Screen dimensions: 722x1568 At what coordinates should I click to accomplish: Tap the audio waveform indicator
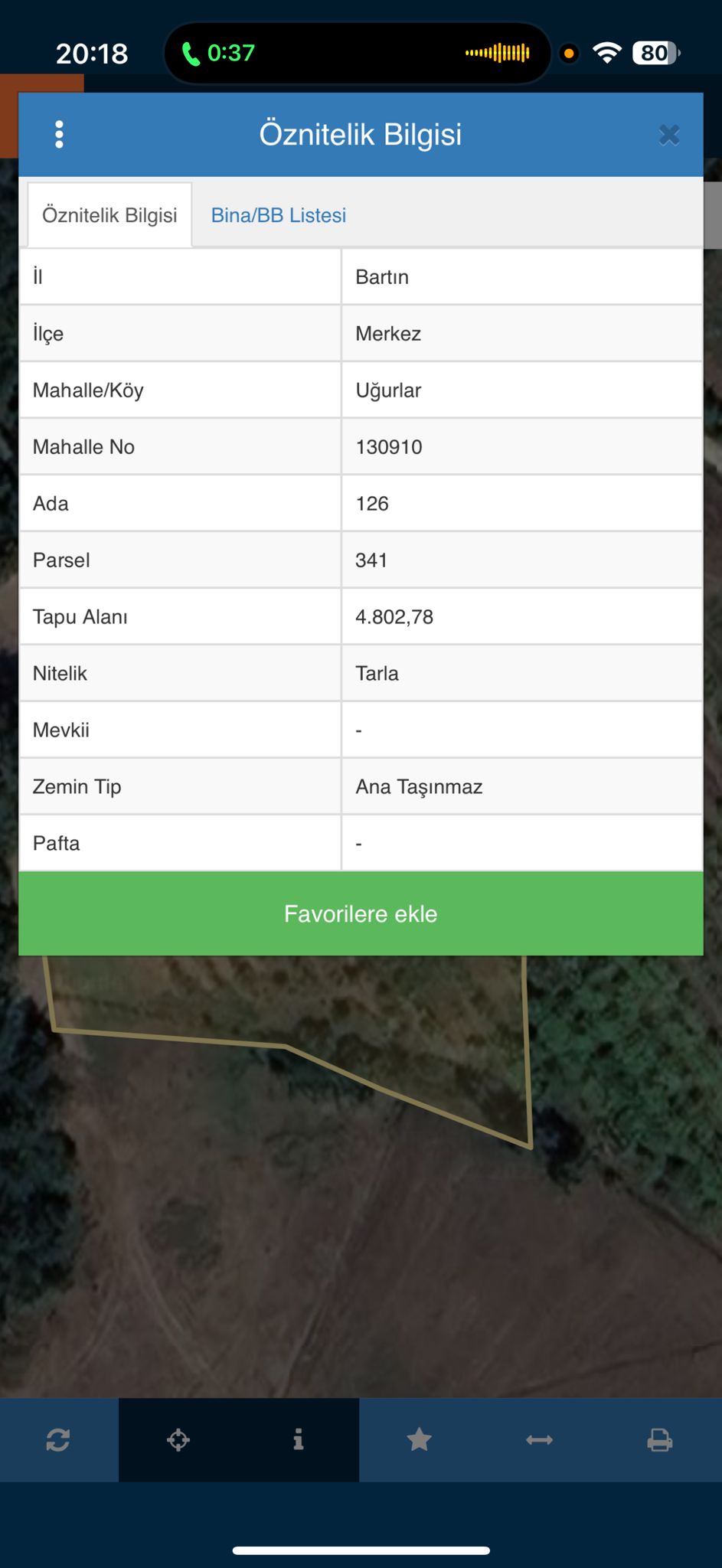point(498,53)
